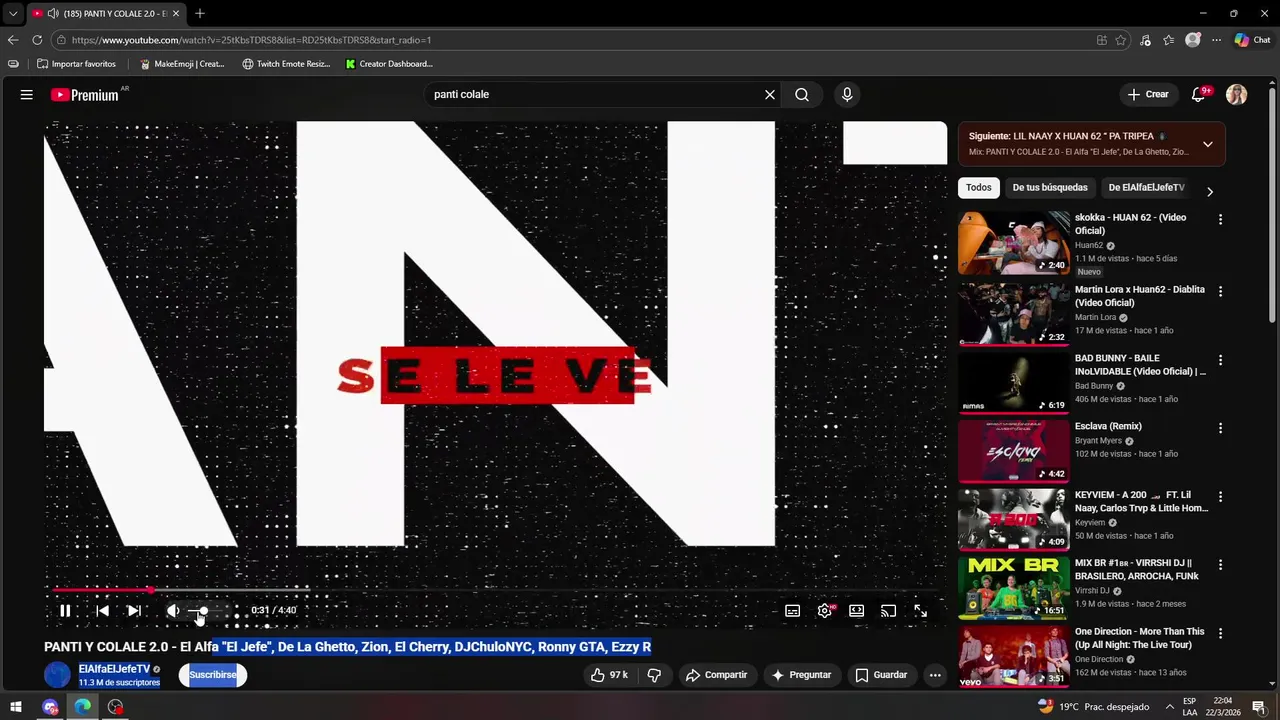Open the Twitch Emote Resizer bookmark
Screen dimensions: 1280x720
(x=286, y=64)
